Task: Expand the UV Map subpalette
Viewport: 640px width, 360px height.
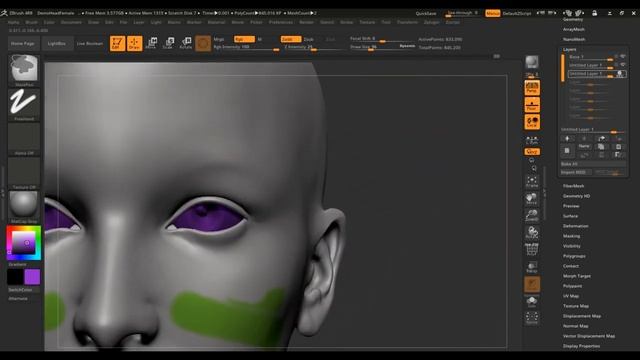Action: coord(571,296)
